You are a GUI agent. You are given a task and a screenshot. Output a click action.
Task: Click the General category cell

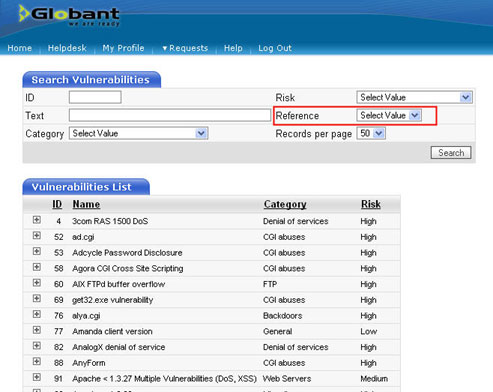click(x=277, y=331)
